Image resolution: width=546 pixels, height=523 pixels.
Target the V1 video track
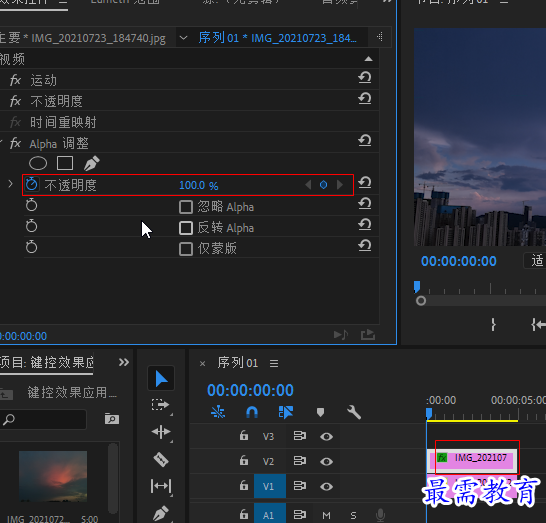pyautogui.click(x=270, y=486)
